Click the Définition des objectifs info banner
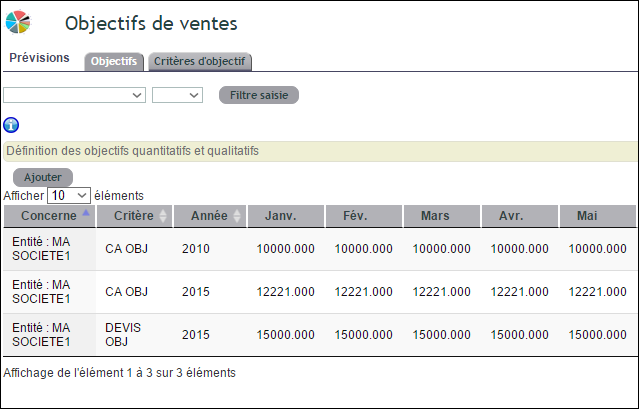Viewport: 639px width, 409px height. coord(320,151)
